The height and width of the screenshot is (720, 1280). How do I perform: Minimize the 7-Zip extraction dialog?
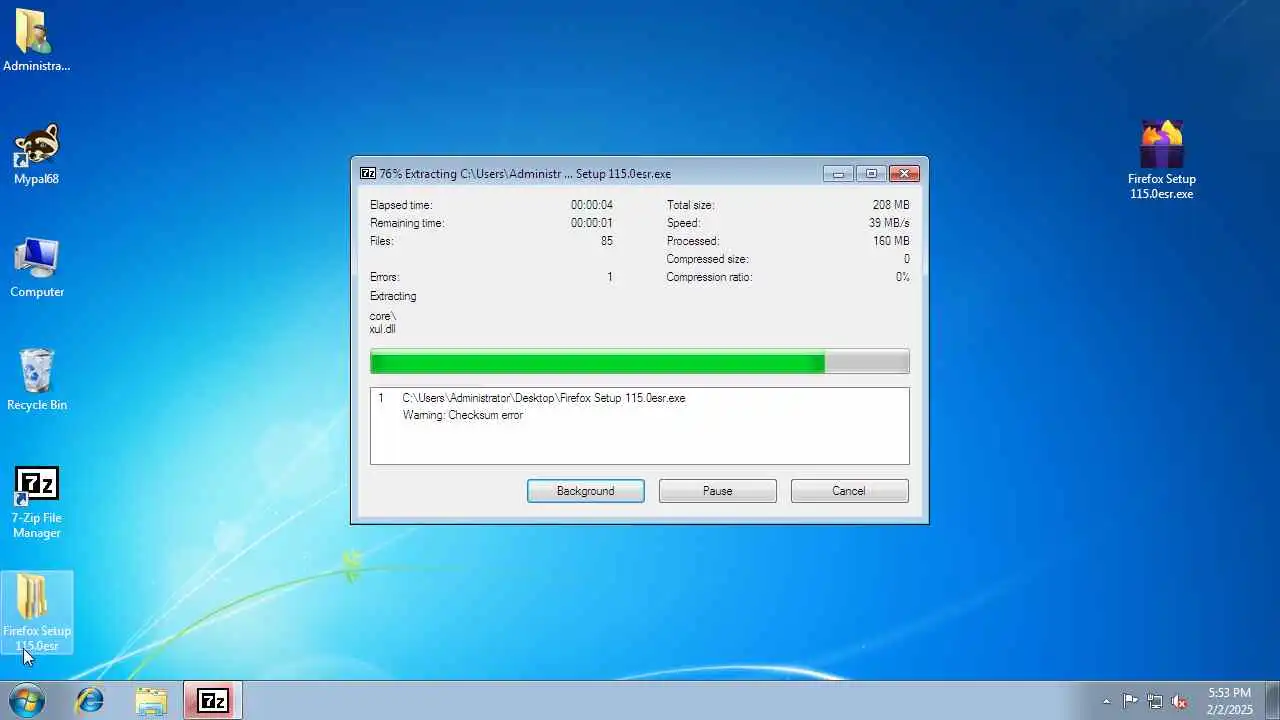click(838, 174)
